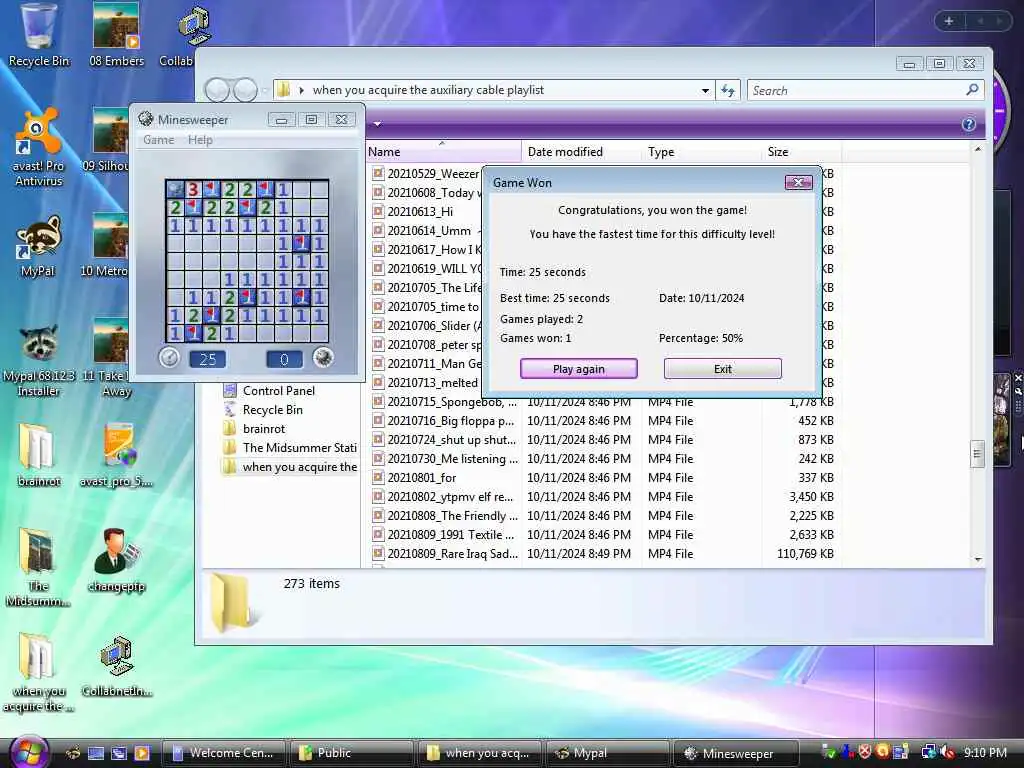Switch to Welcome Center taskbar button
Screen dimensions: 1024x768
pos(223,753)
